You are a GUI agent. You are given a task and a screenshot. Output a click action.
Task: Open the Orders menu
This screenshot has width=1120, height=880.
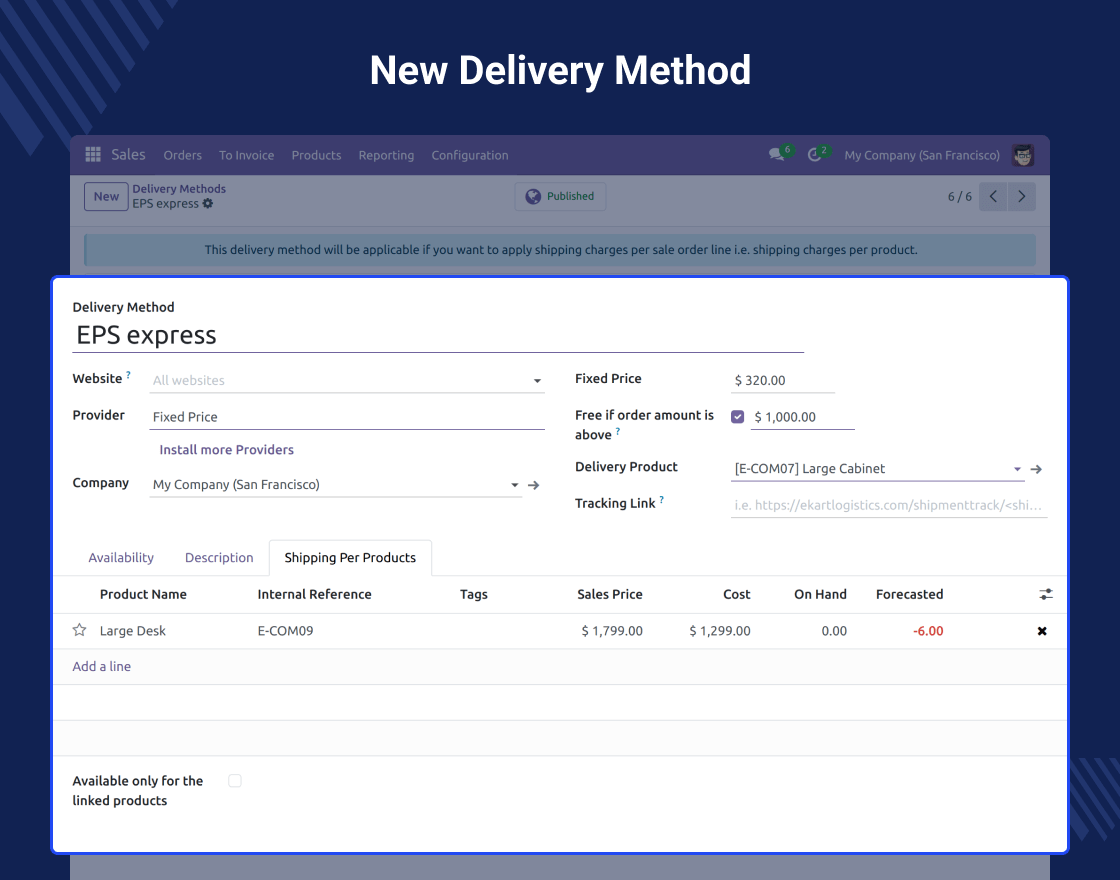click(x=183, y=155)
